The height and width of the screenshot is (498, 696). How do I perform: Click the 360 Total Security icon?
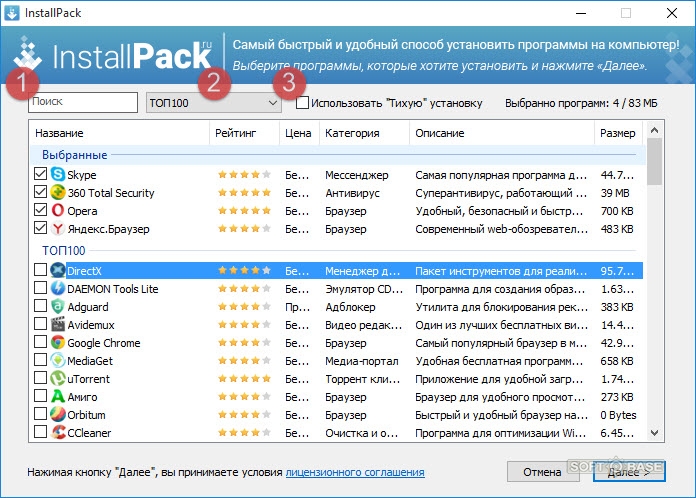click(x=58, y=192)
